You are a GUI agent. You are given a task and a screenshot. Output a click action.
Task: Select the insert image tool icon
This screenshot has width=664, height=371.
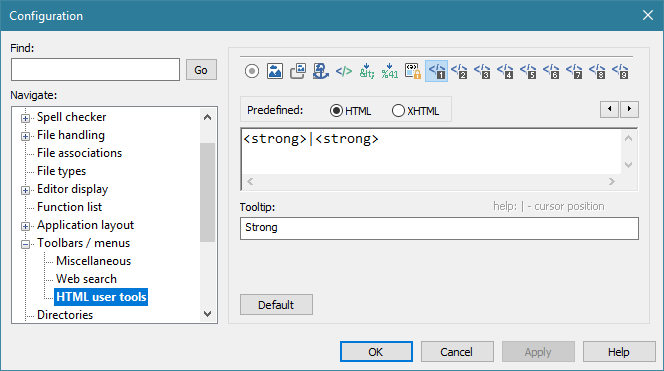click(x=275, y=71)
